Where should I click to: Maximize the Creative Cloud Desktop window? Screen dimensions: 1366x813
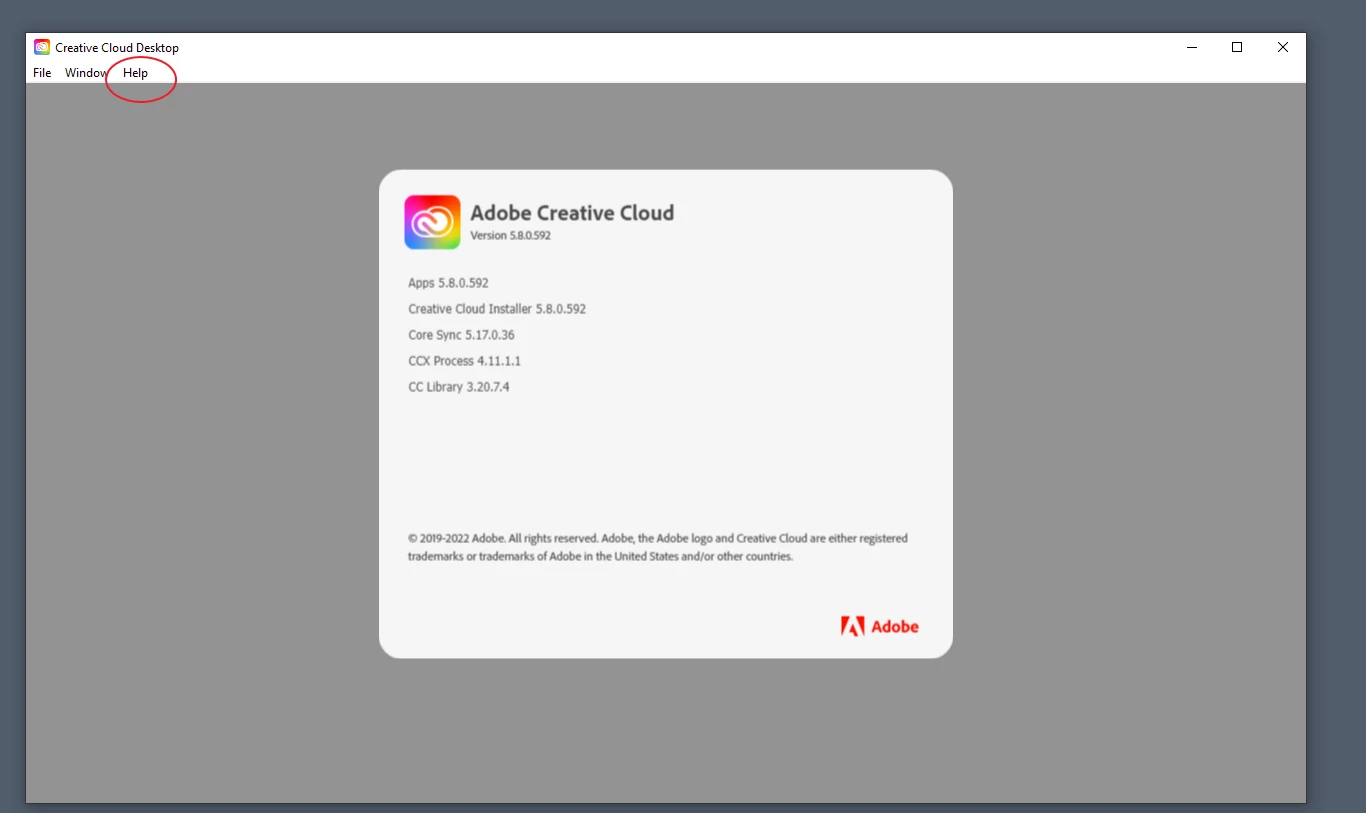pos(1237,47)
